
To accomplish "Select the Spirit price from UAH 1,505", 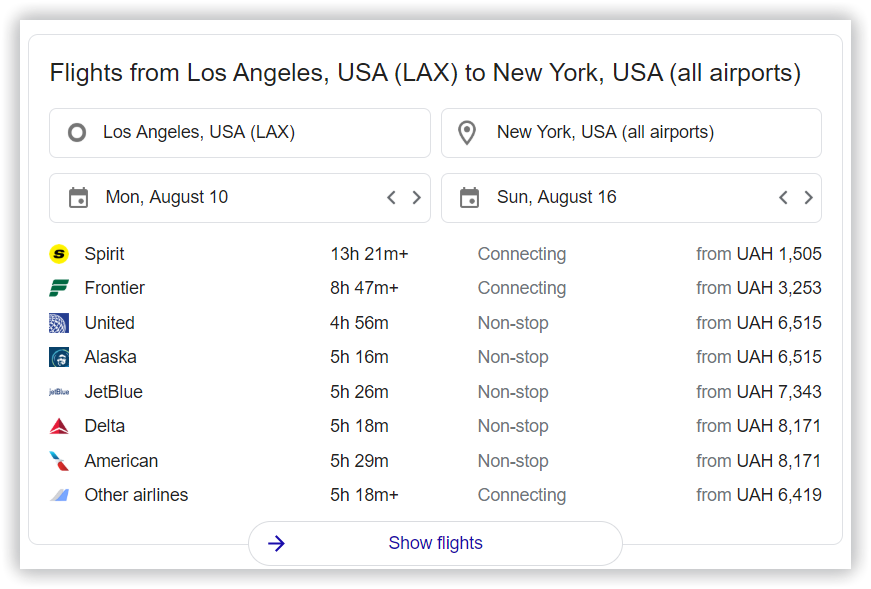I will [759, 254].
